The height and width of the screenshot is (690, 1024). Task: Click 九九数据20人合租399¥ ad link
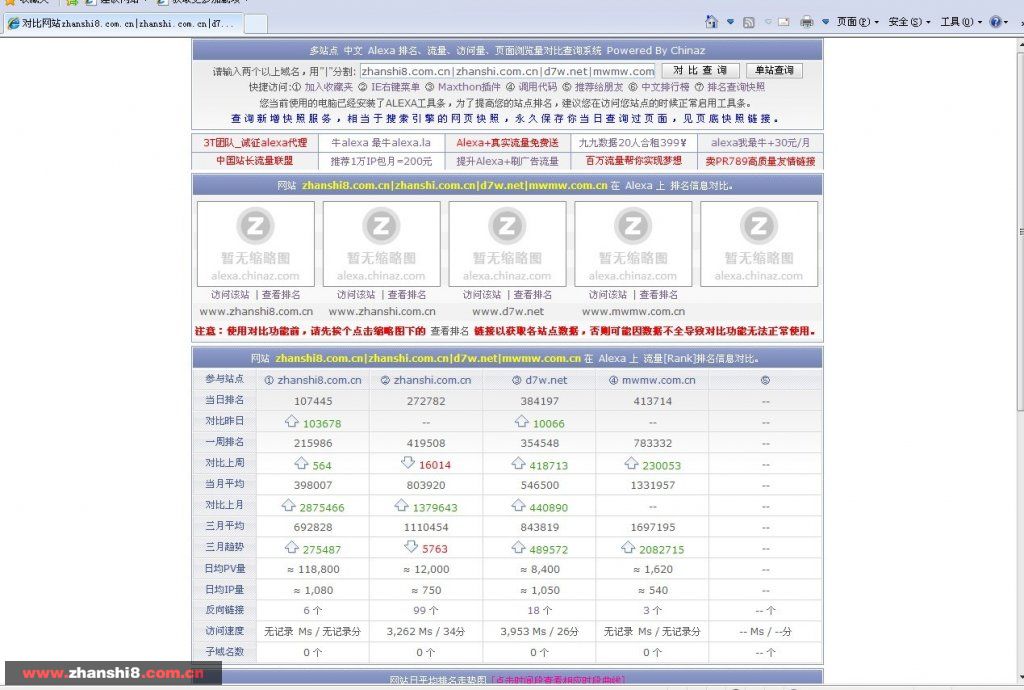(x=632, y=142)
